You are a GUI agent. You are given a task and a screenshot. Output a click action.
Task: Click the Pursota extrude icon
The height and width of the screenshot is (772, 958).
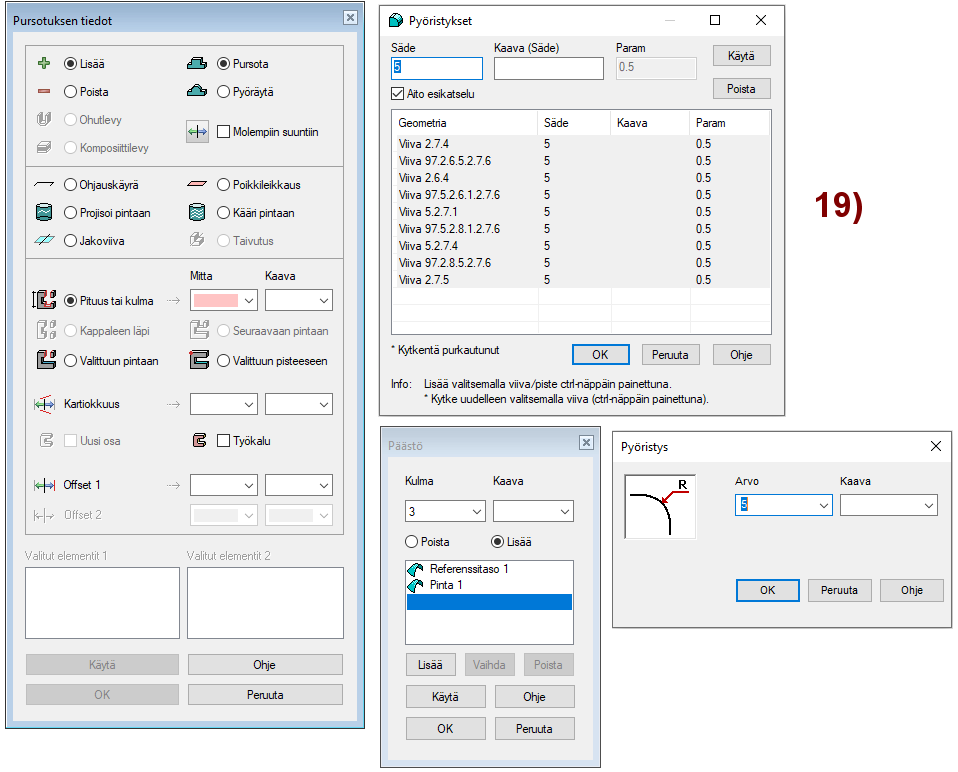click(x=197, y=64)
